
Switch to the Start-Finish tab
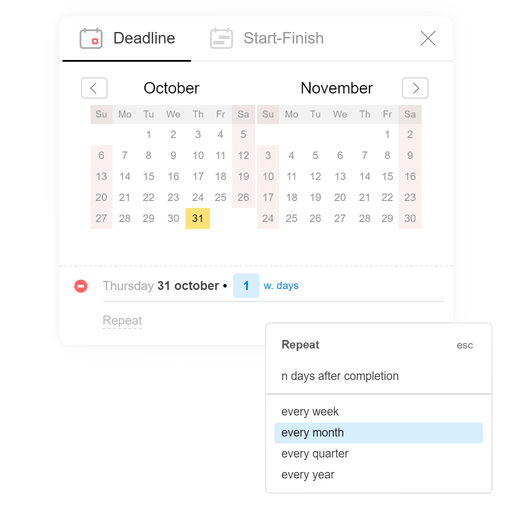click(x=267, y=39)
